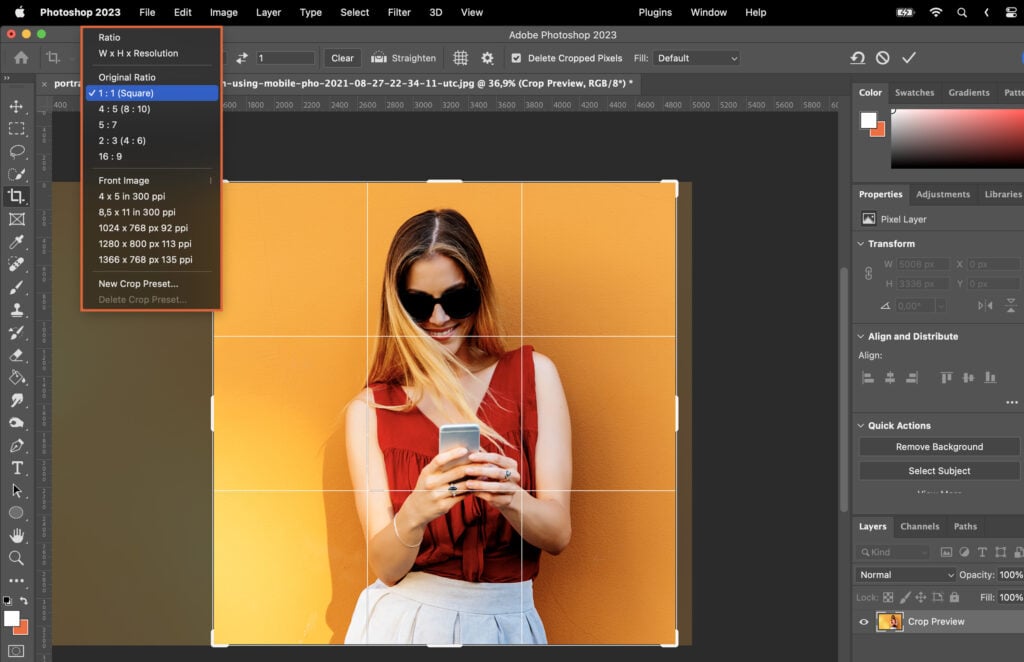The image size is (1024, 662).
Task: Click the Select Subject button
Action: (938, 470)
